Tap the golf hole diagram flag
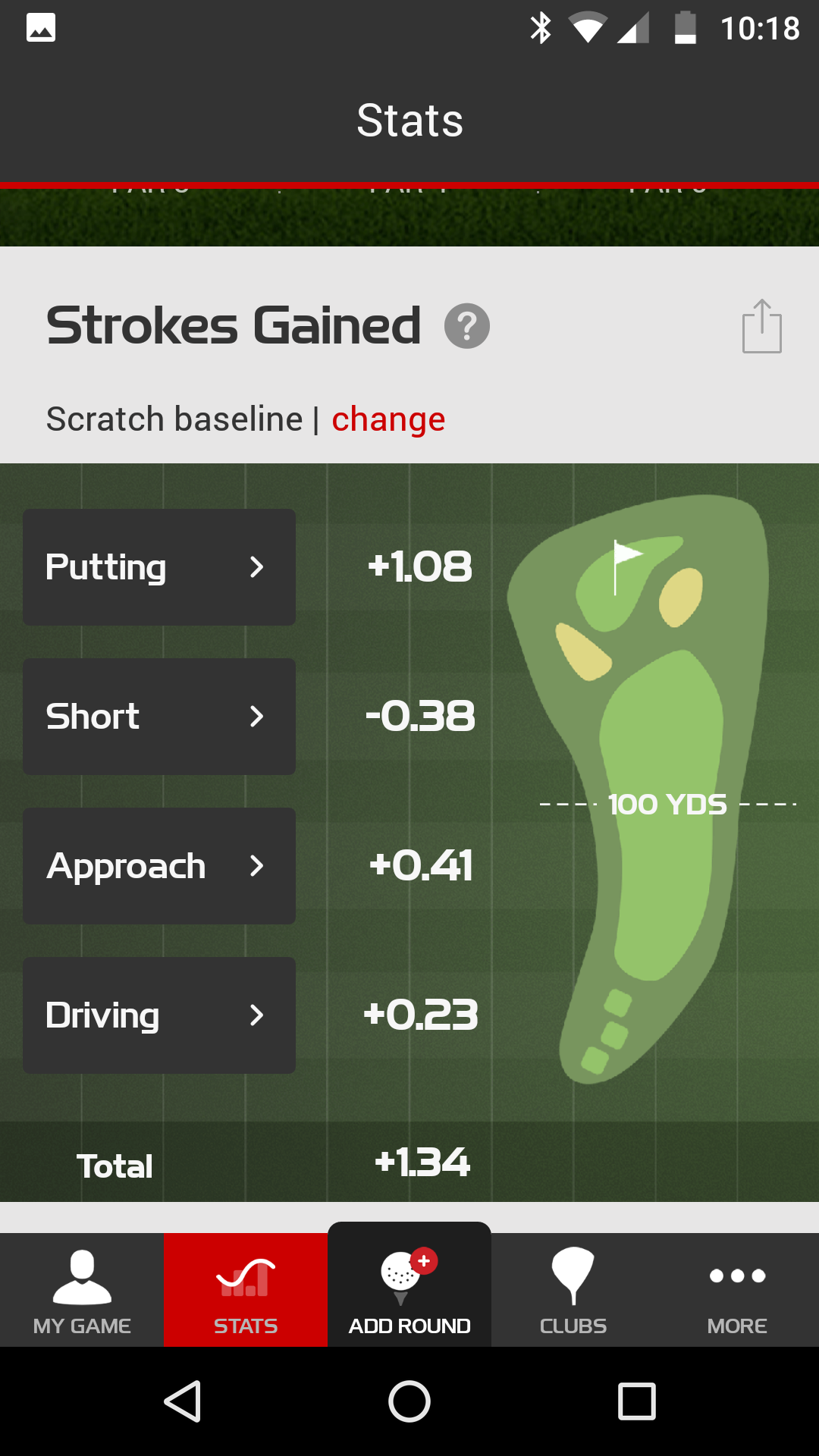Image resolution: width=819 pixels, height=1456 pixels. [x=625, y=560]
